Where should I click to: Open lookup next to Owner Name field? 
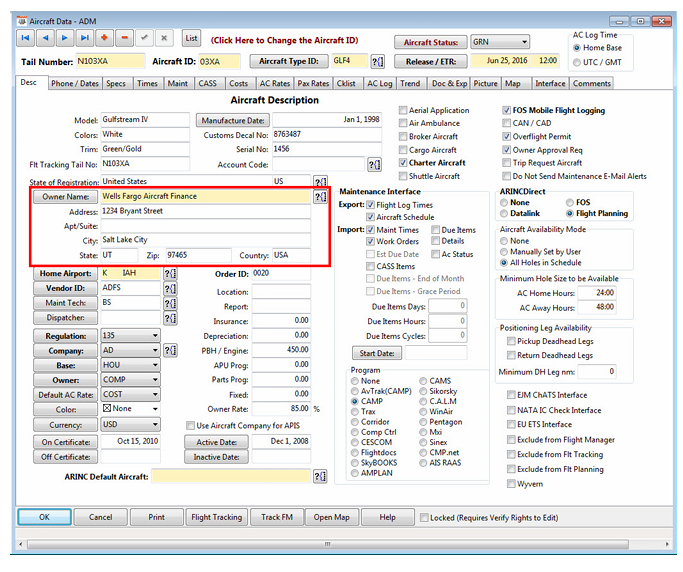click(x=320, y=196)
